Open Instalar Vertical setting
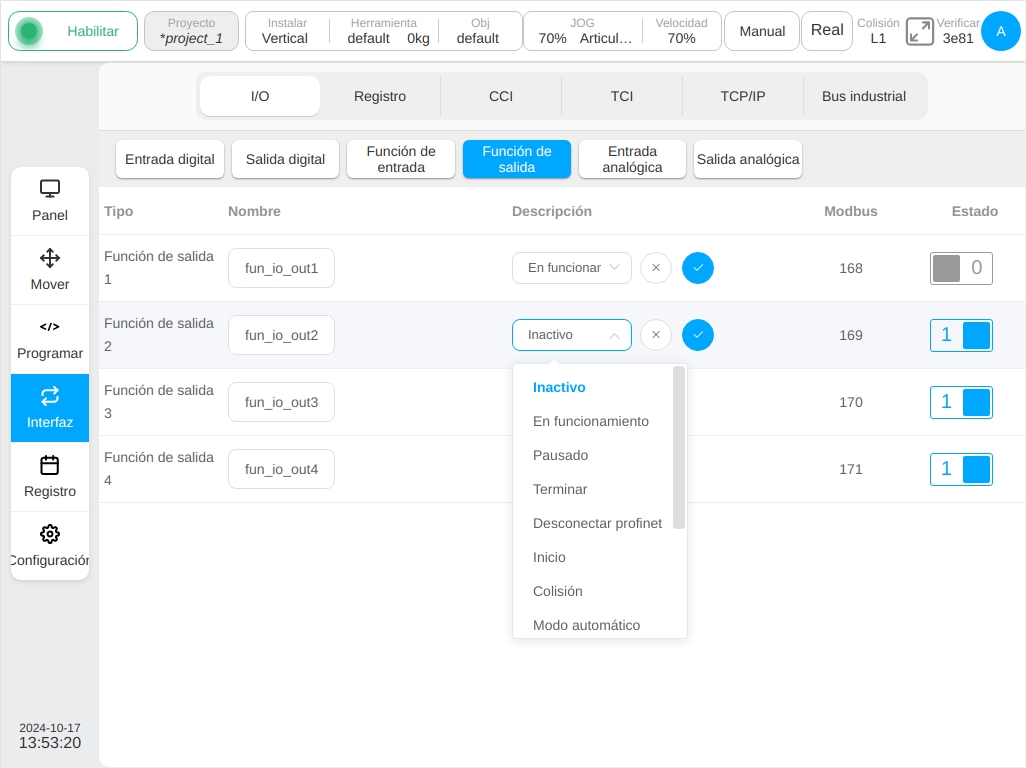 pos(285,31)
